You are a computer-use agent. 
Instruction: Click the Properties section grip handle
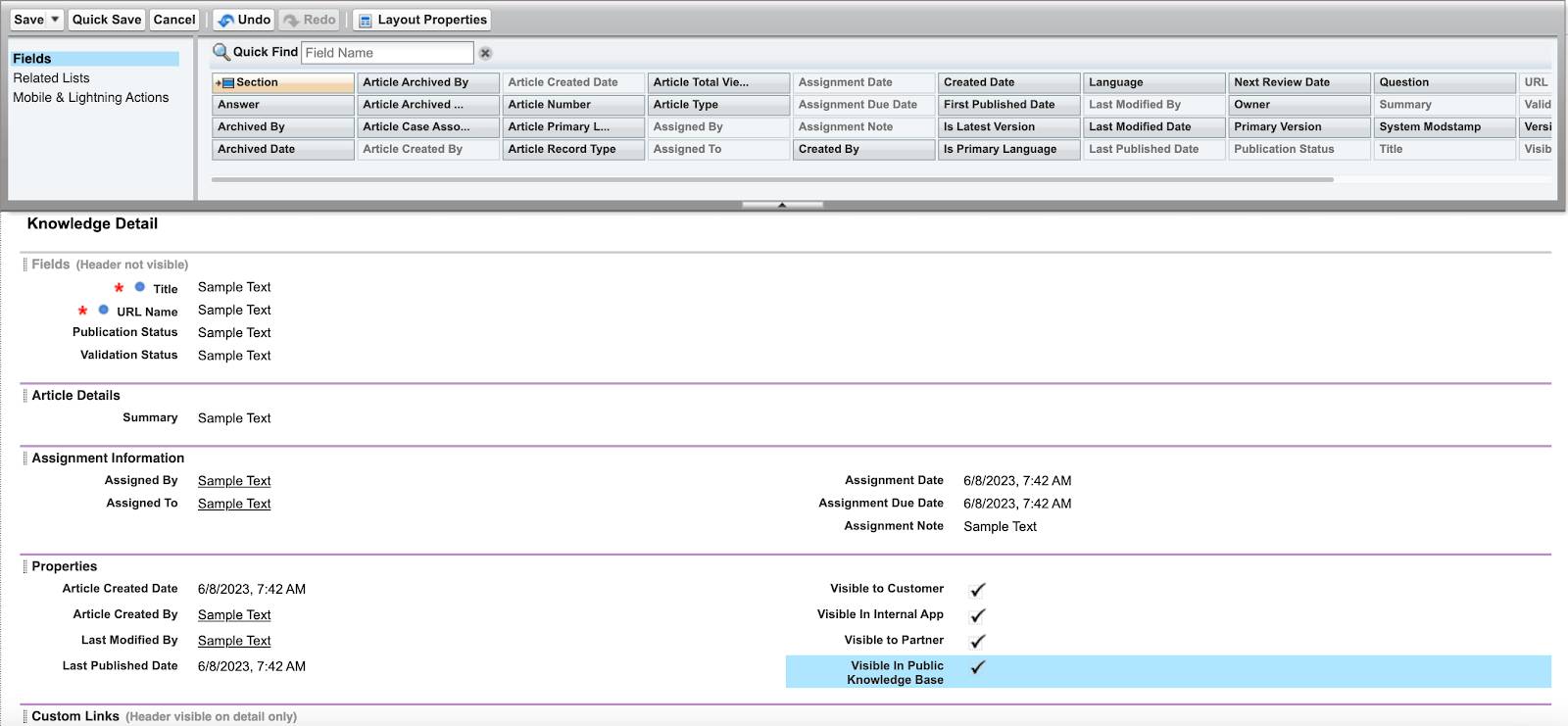(24, 566)
